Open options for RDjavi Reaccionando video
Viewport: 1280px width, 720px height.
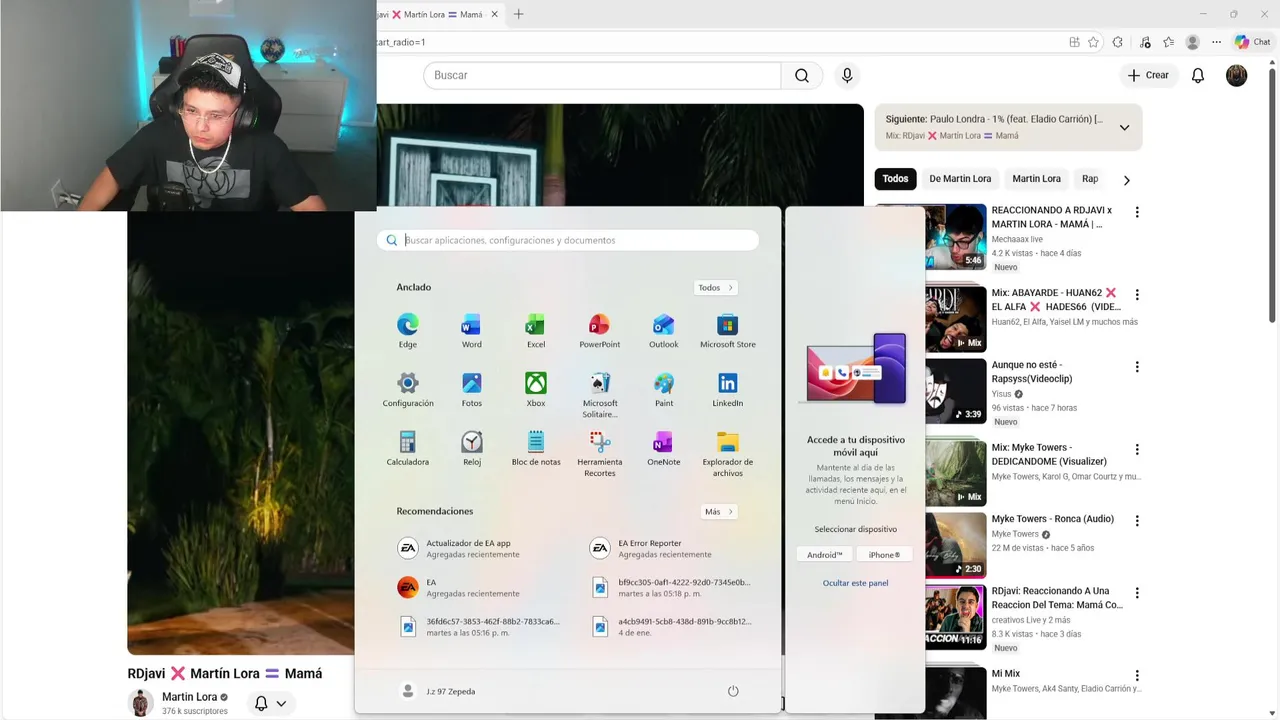coord(1136,592)
